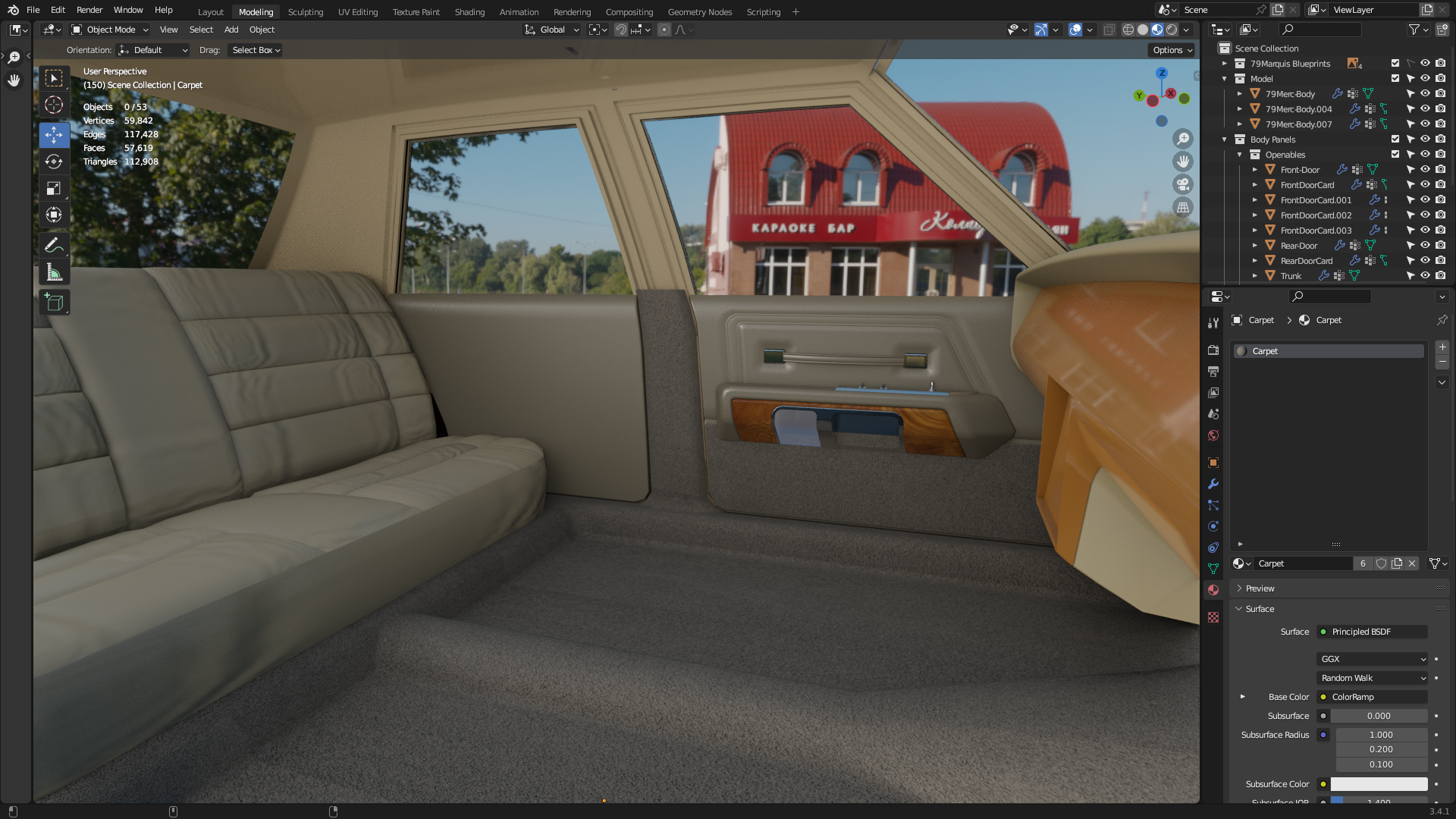The image size is (1456, 819).
Task: Toggle camera view in viewport
Action: click(1182, 184)
